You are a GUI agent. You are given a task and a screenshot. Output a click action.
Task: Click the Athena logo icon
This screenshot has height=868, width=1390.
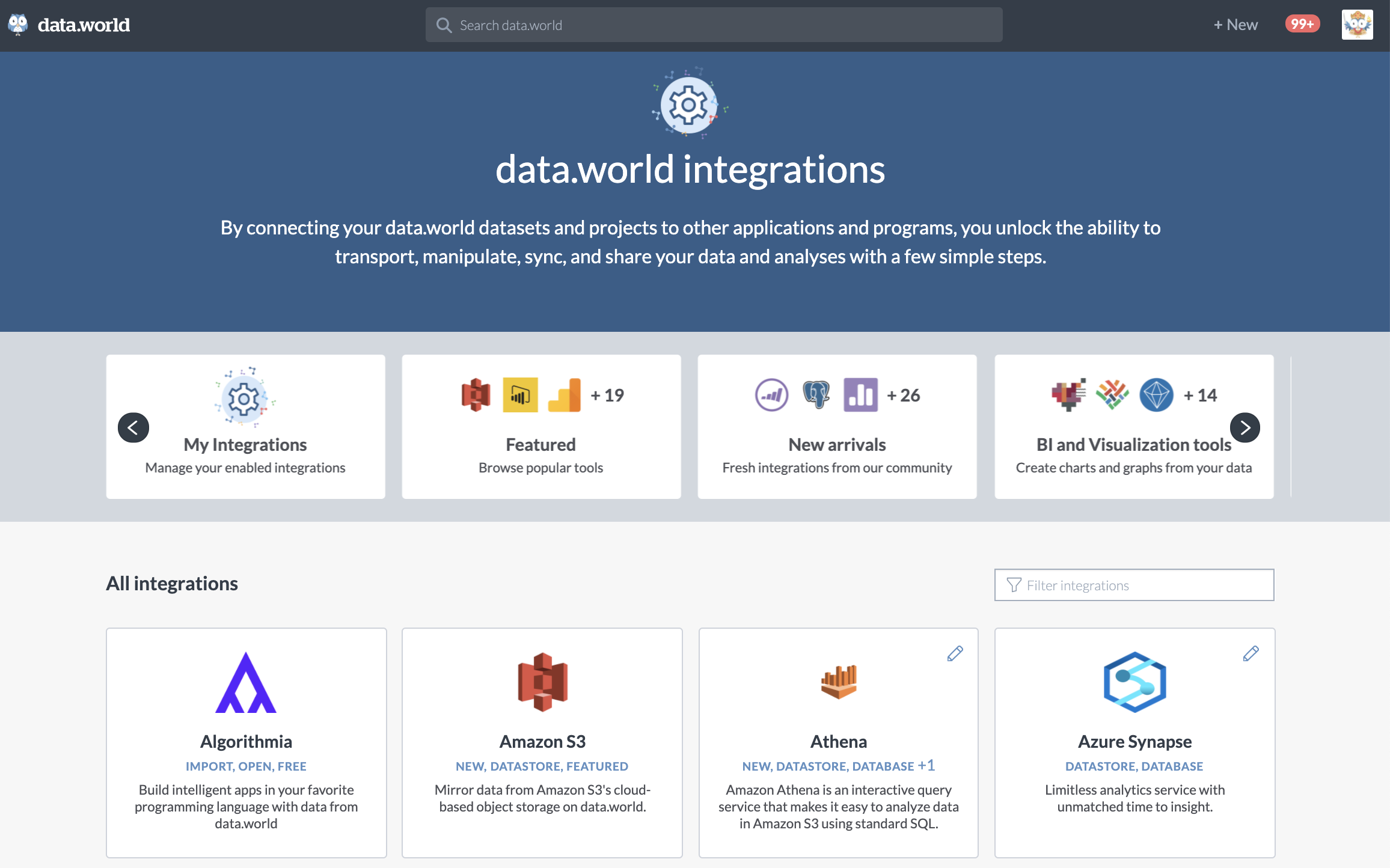839,682
